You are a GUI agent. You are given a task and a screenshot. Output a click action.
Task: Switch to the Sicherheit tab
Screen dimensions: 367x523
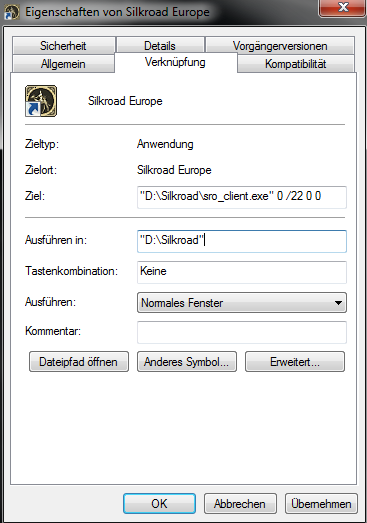[x=63, y=46]
